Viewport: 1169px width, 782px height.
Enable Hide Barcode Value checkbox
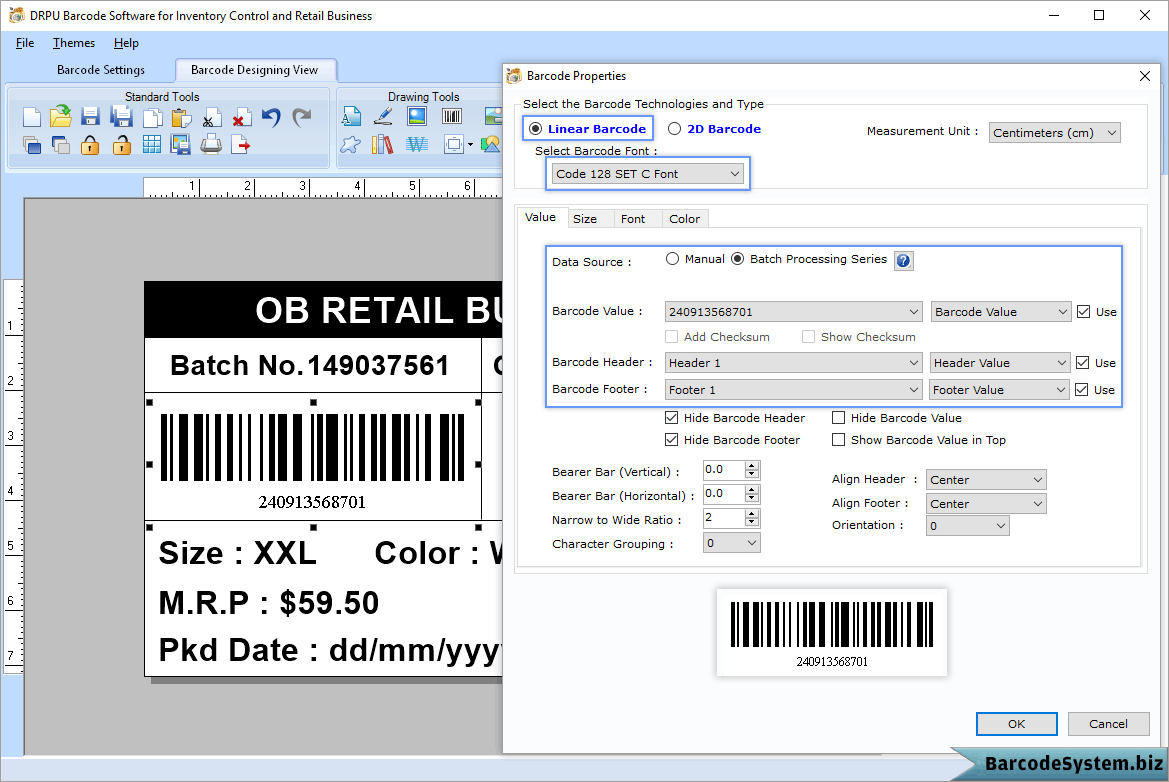tap(839, 417)
